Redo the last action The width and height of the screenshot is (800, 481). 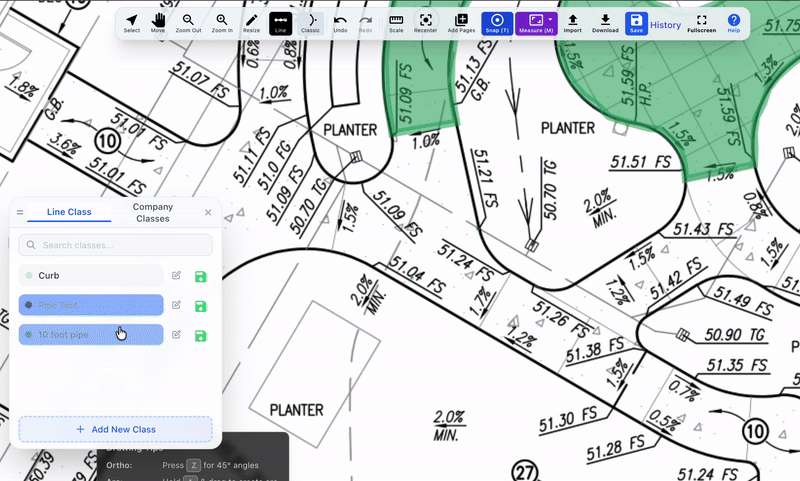[x=365, y=23]
